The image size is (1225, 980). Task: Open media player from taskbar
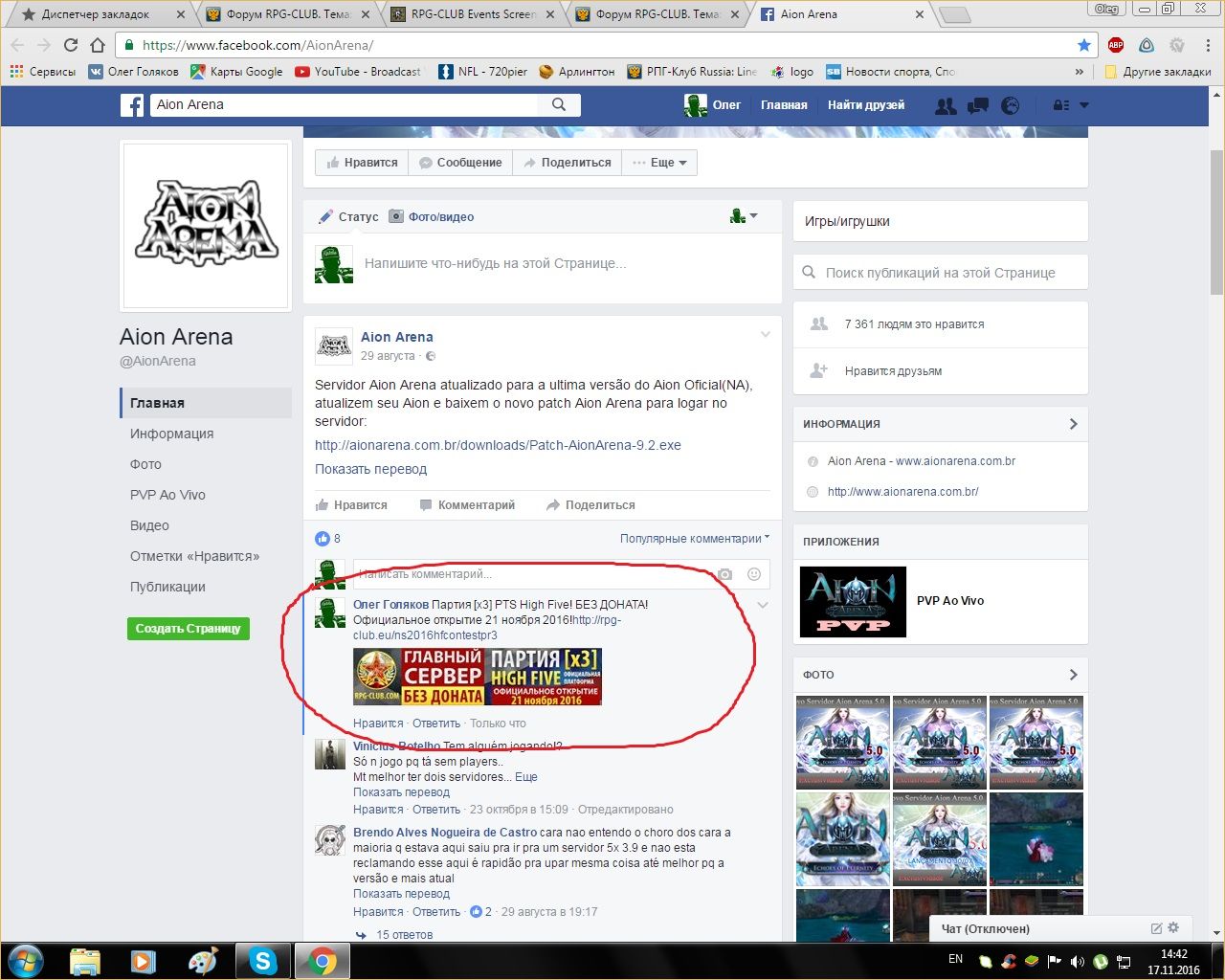tap(144, 961)
